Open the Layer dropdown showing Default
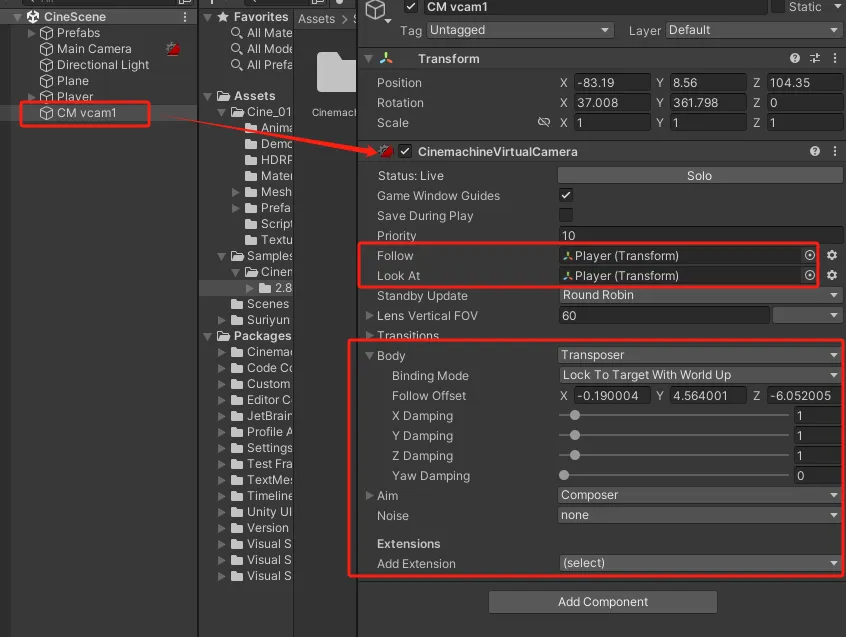846x637 pixels. 754,30
